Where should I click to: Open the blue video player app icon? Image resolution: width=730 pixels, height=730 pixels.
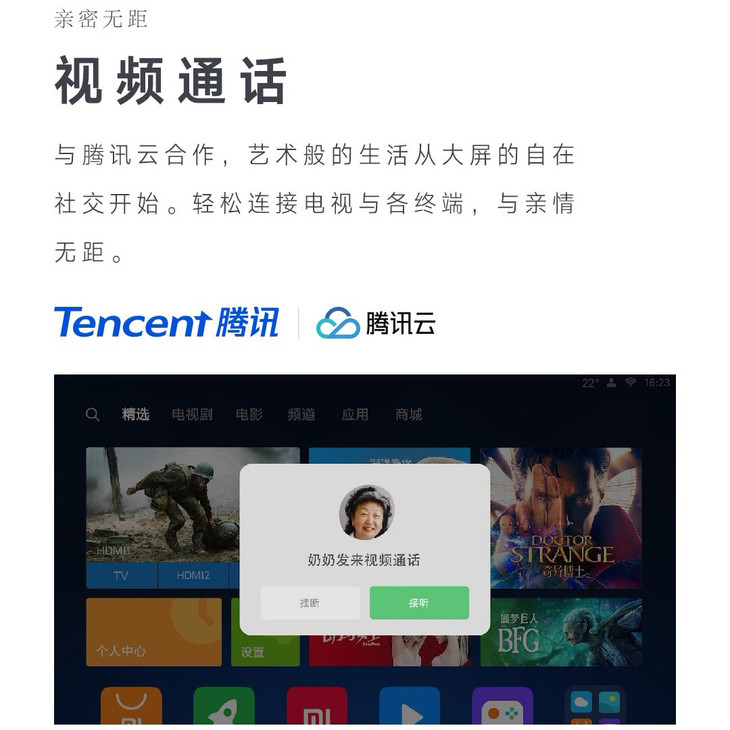click(410, 706)
